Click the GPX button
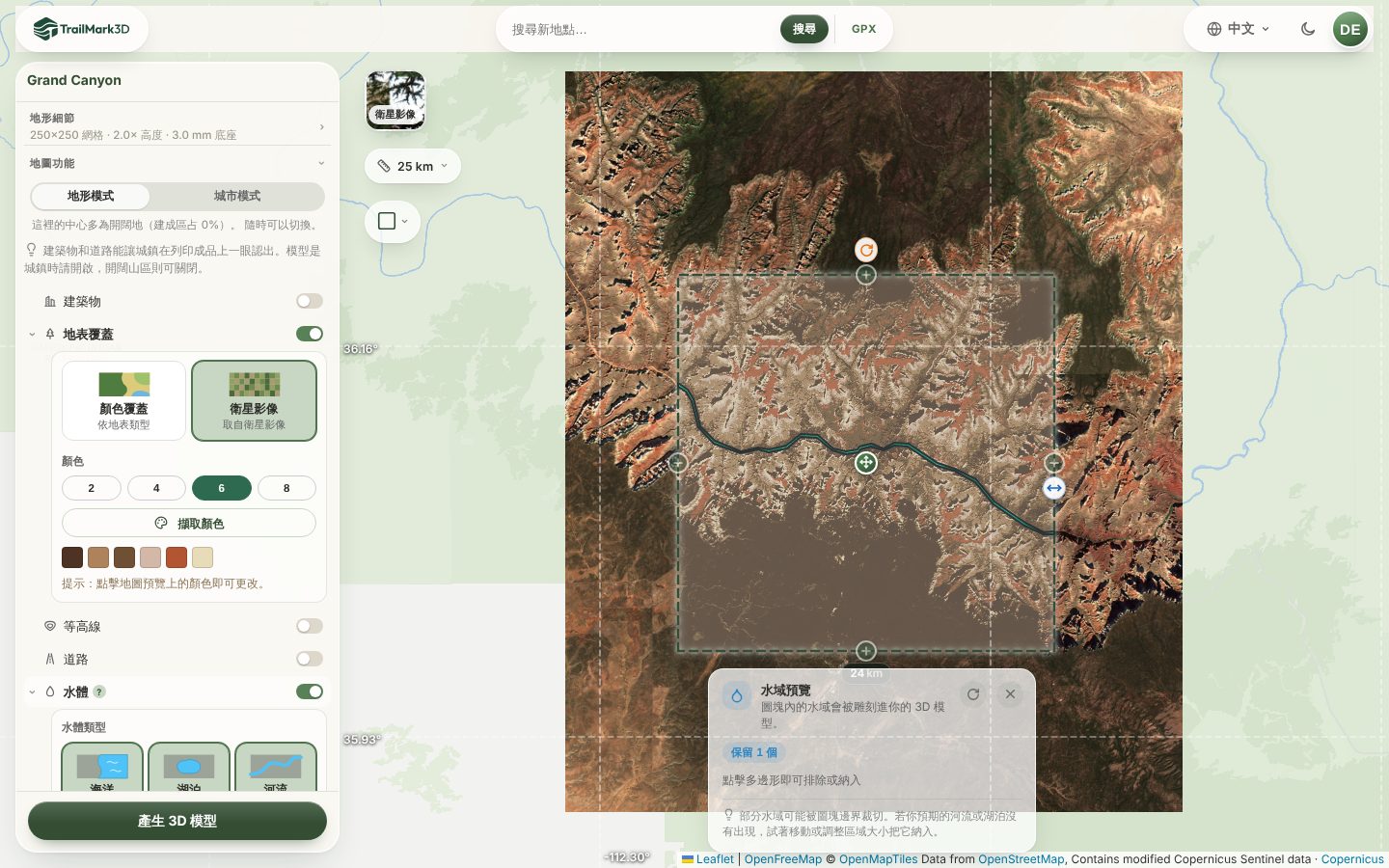This screenshot has width=1389, height=868. (x=864, y=29)
